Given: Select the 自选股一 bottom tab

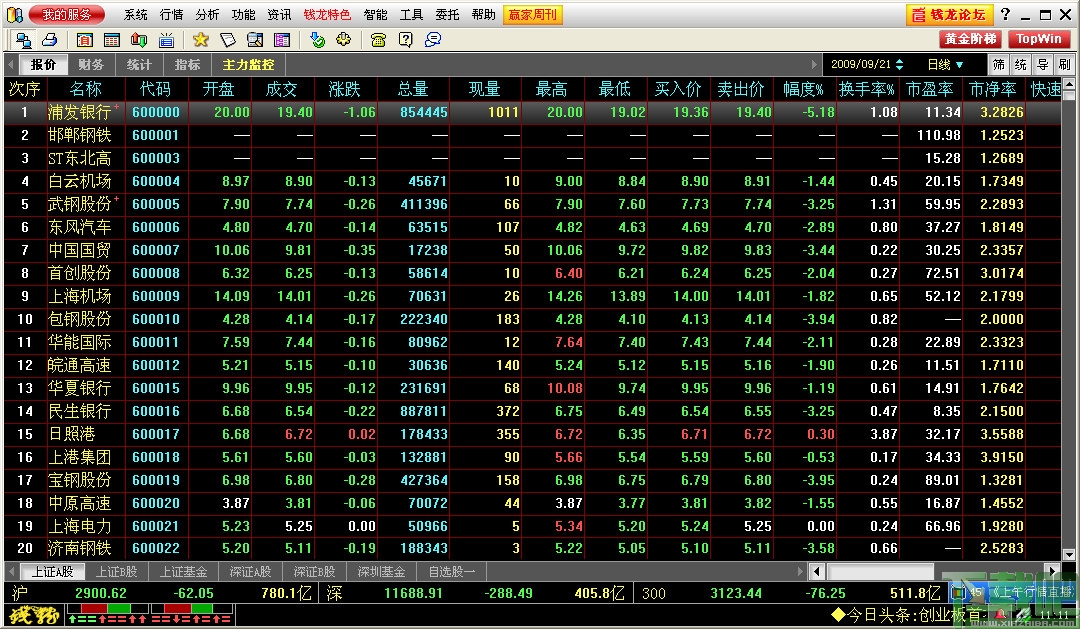Looking at the screenshot, I should [451, 572].
